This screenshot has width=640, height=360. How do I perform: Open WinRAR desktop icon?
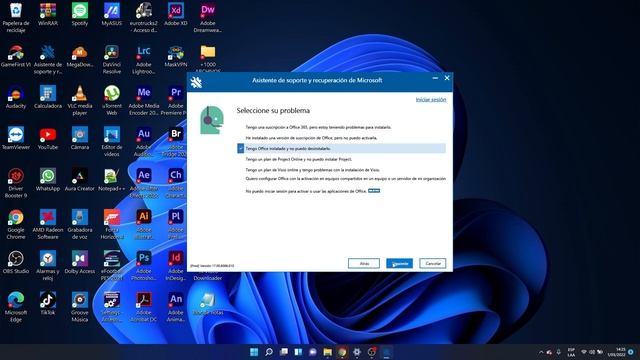point(48,15)
